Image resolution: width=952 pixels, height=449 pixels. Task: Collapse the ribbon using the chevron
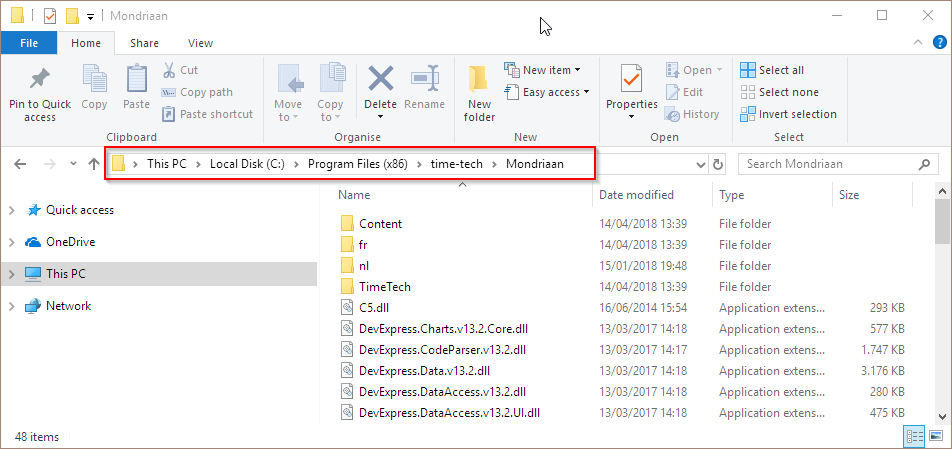point(917,42)
